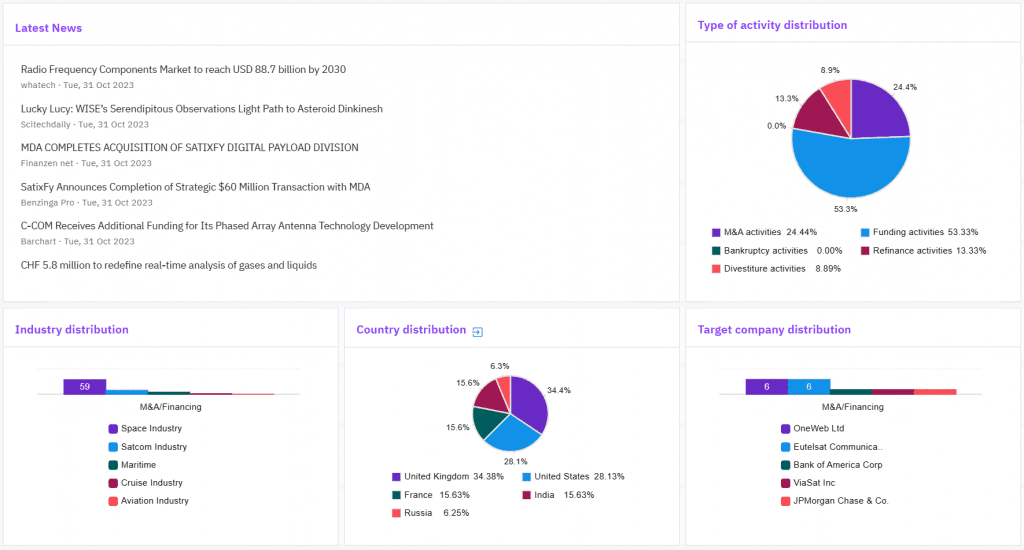Open the Country distribution export icon

coord(478,332)
